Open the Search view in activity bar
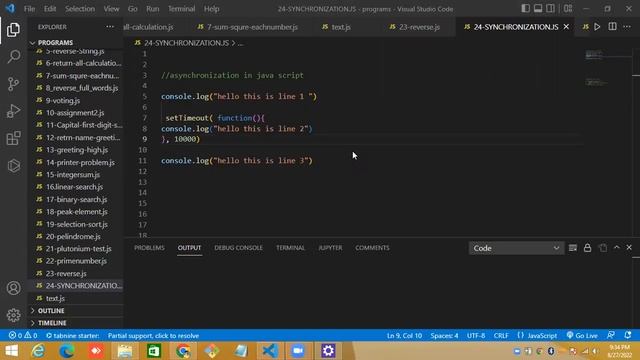This screenshot has width=640, height=360. pyautogui.click(x=13, y=56)
